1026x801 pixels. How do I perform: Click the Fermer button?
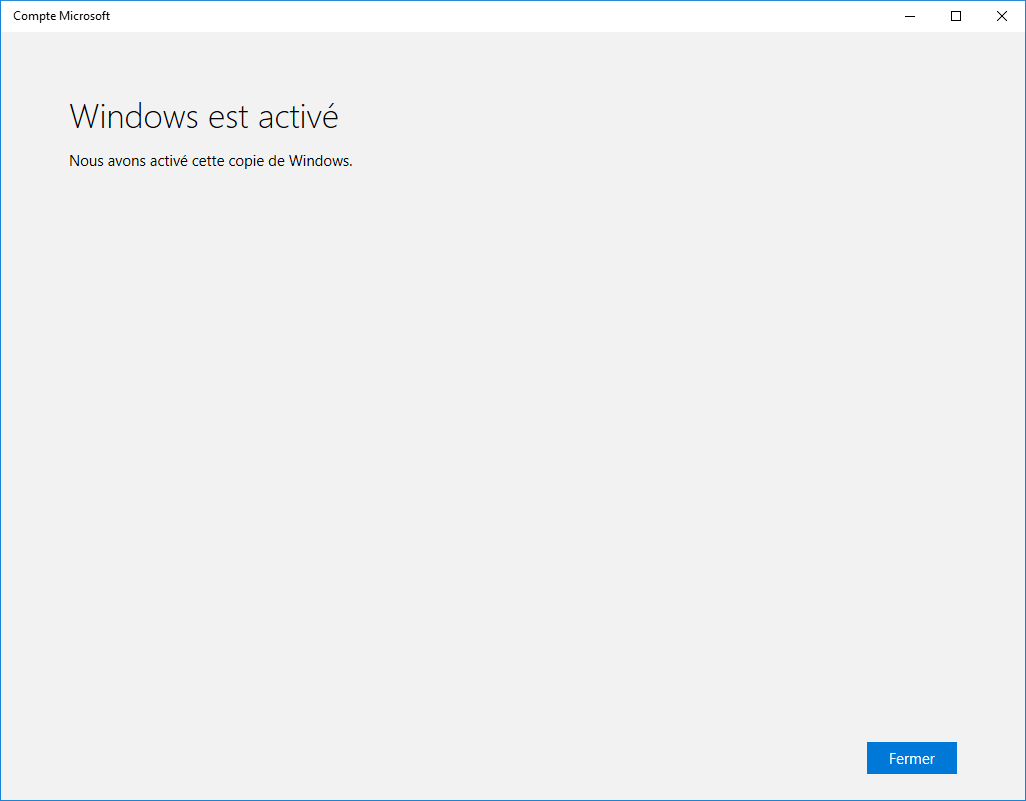911,758
